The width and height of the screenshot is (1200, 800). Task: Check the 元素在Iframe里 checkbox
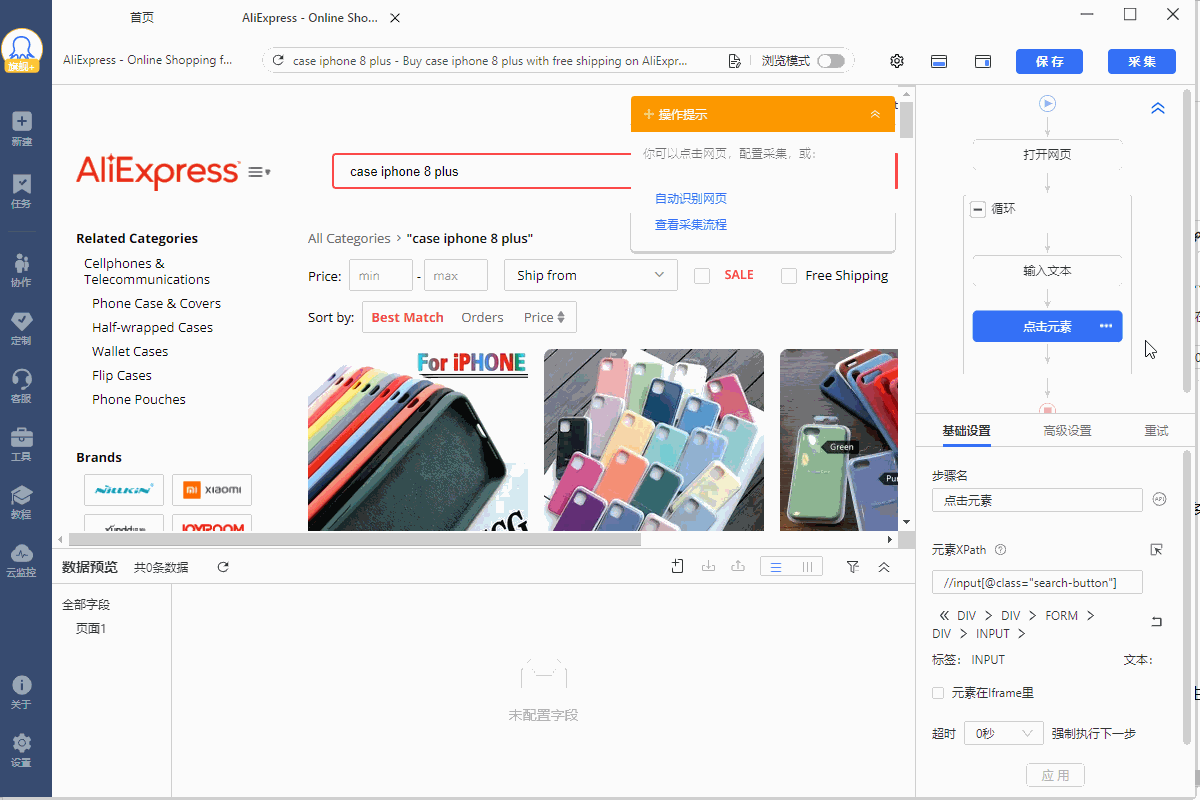(938, 693)
